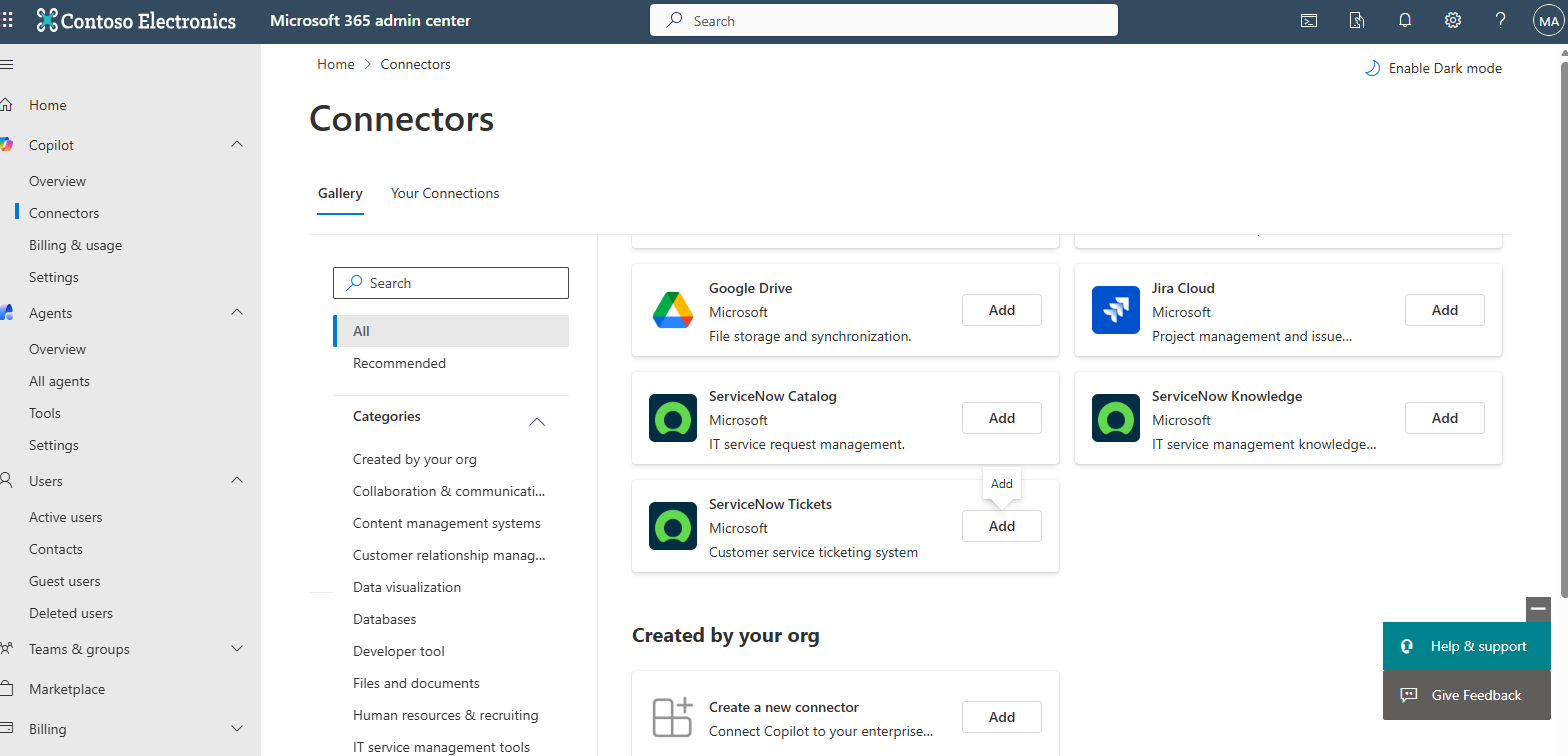Collapse the Users section chevron
Viewport: 1568px width, 756px height.
(x=237, y=481)
